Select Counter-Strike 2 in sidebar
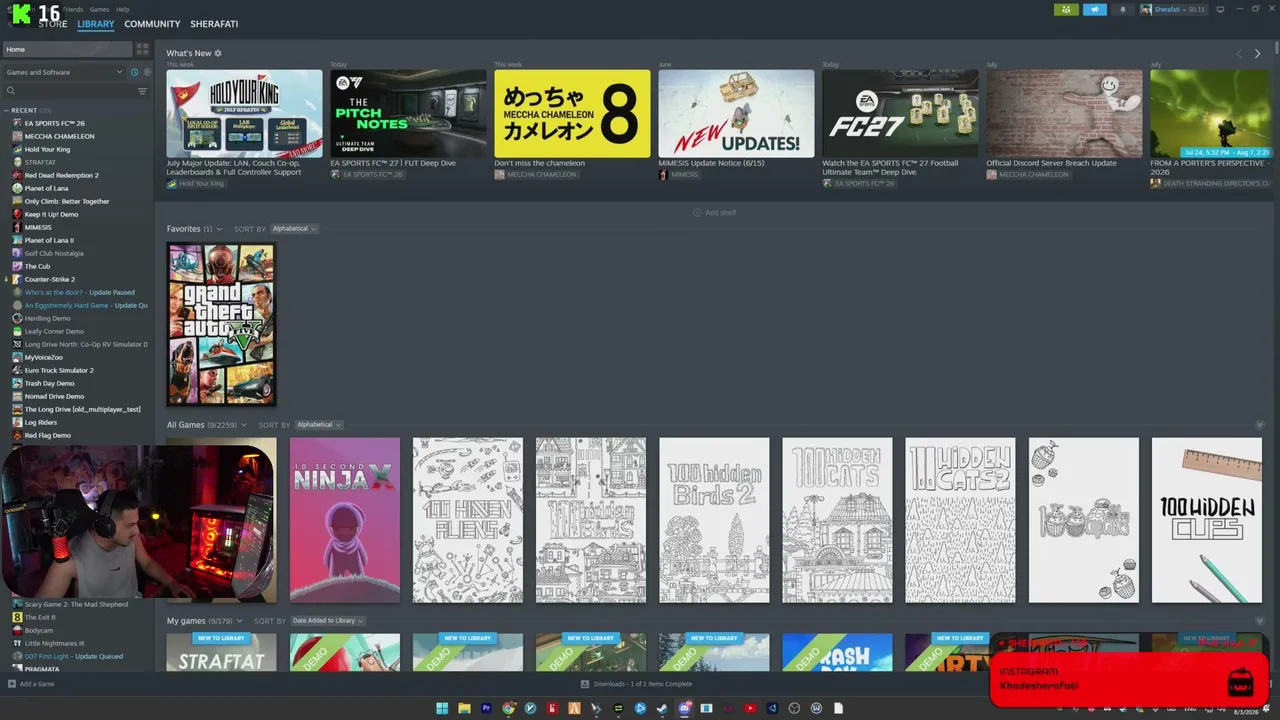The height and width of the screenshot is (720, 1280). pos(49,279)
